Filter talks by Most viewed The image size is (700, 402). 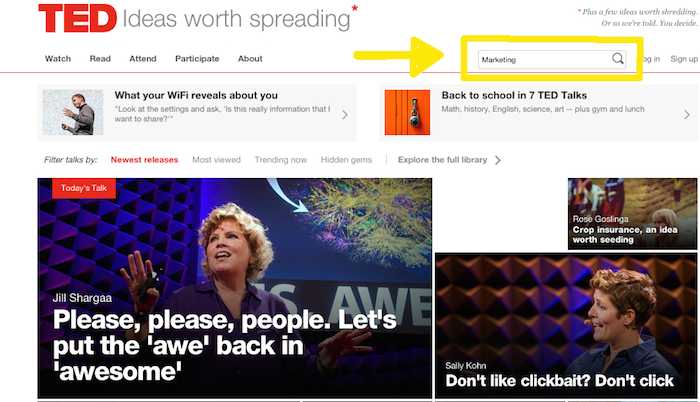coord(217,160)
